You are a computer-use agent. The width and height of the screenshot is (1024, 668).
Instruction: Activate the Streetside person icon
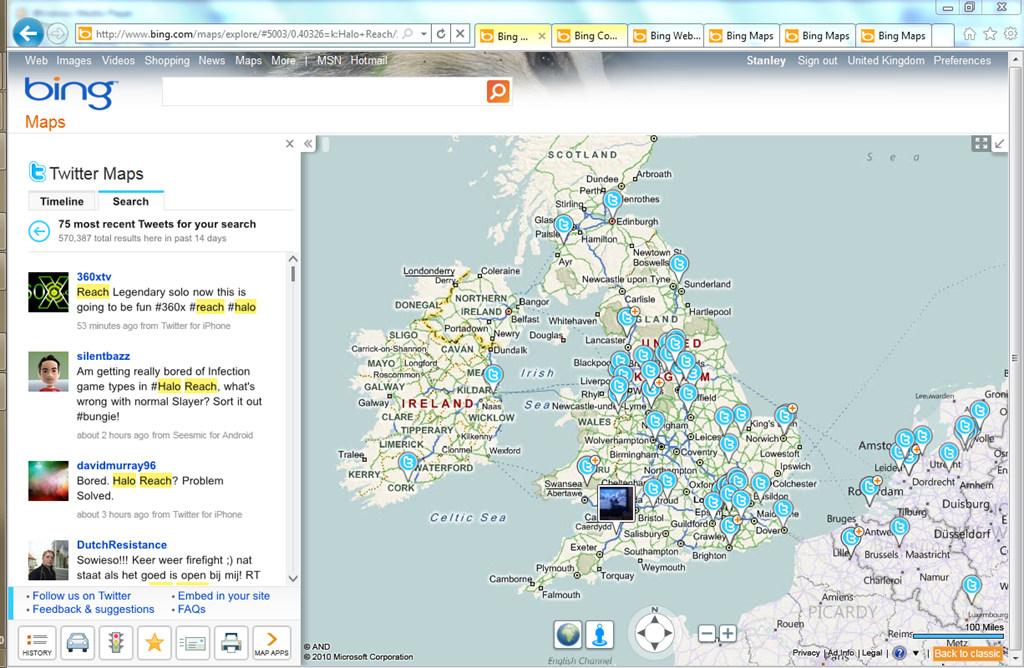coord(599,635)
